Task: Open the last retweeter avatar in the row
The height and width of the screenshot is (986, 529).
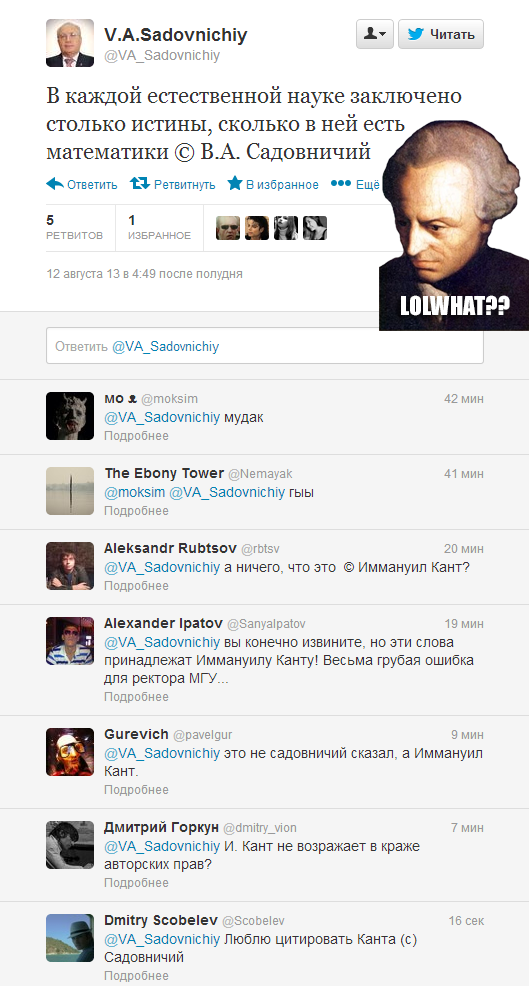Action: coord(315,228)
